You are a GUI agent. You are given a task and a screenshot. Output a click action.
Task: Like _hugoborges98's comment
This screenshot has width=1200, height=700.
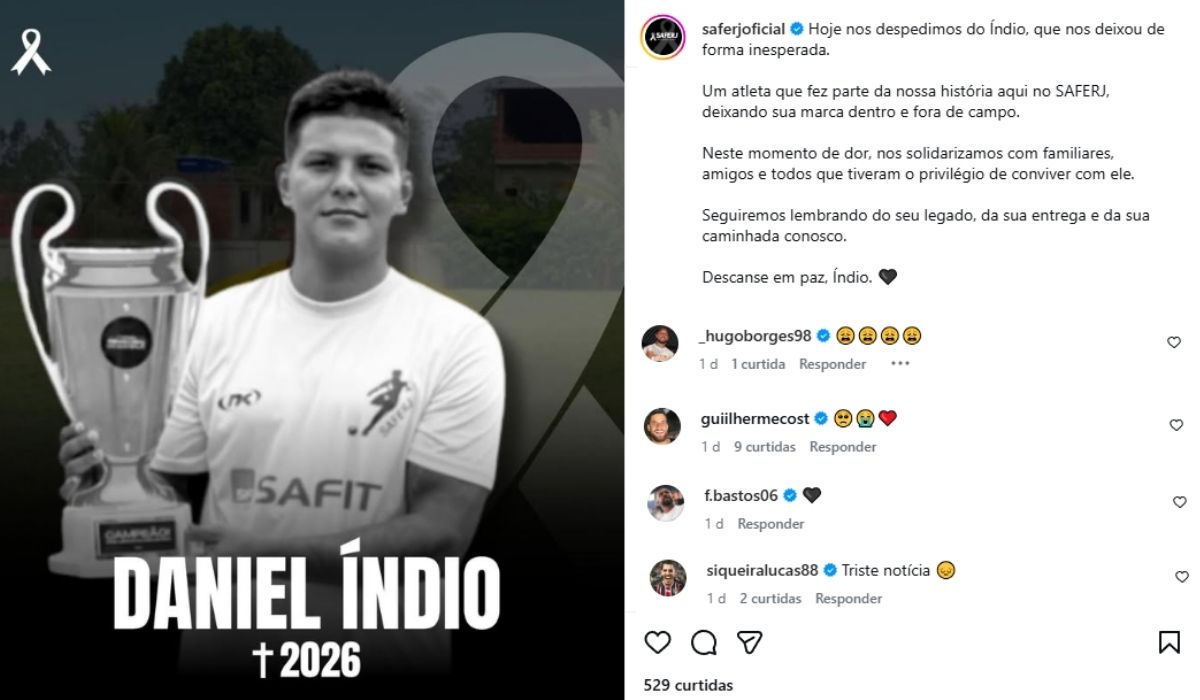pyautogui.click(x=1174, y=342)
